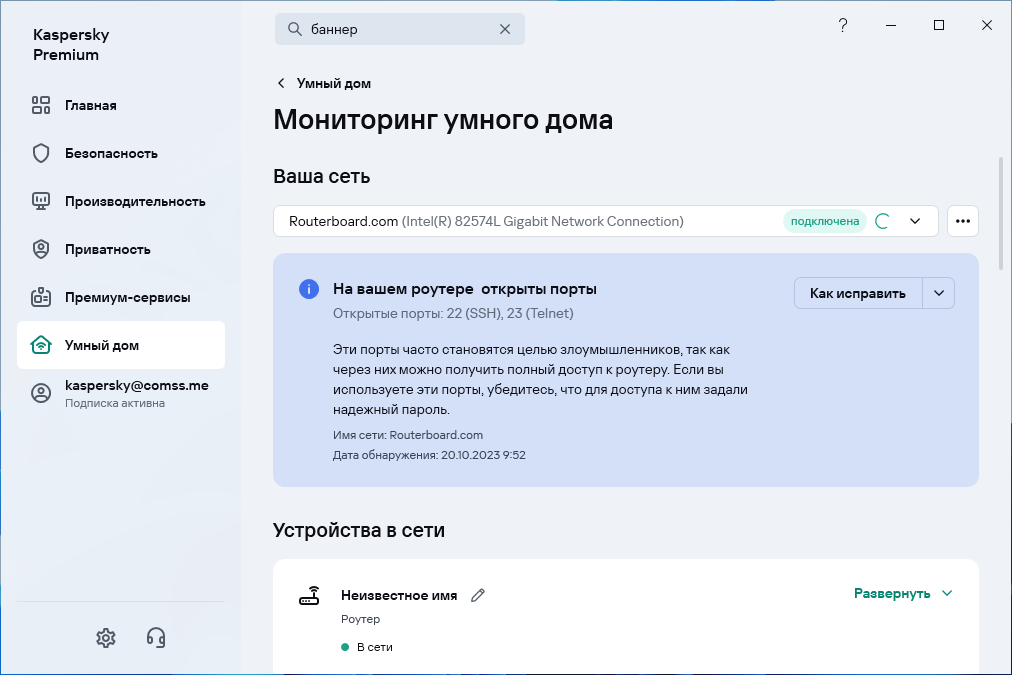The width and height of the screenshot is (1012, 675).
Task: Click the Подписка активна subscription status
Action: coord(115,403)
